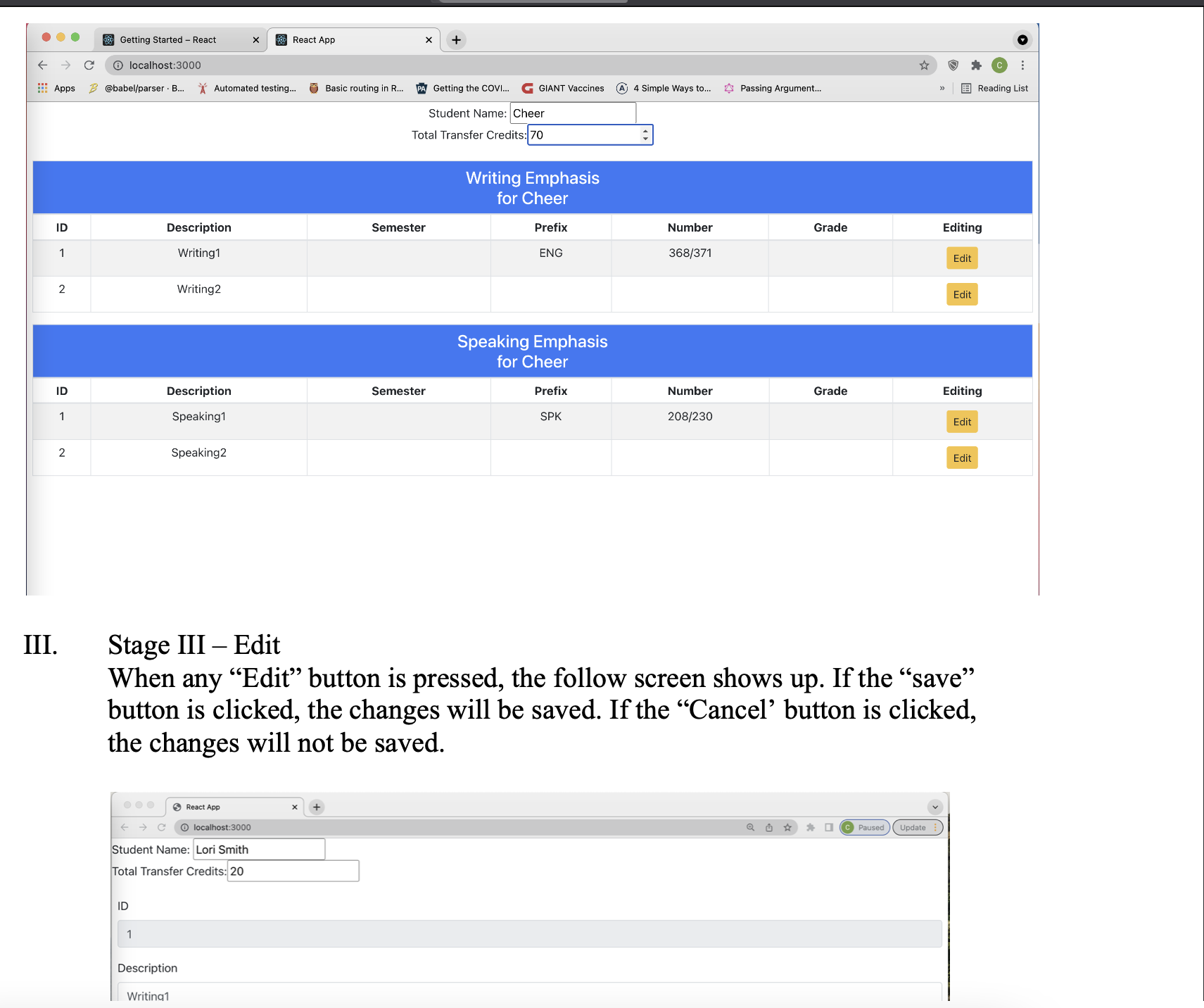
Task: Click the Total Transfer Credits field showing 70
Action: click(x=590, y=135)
